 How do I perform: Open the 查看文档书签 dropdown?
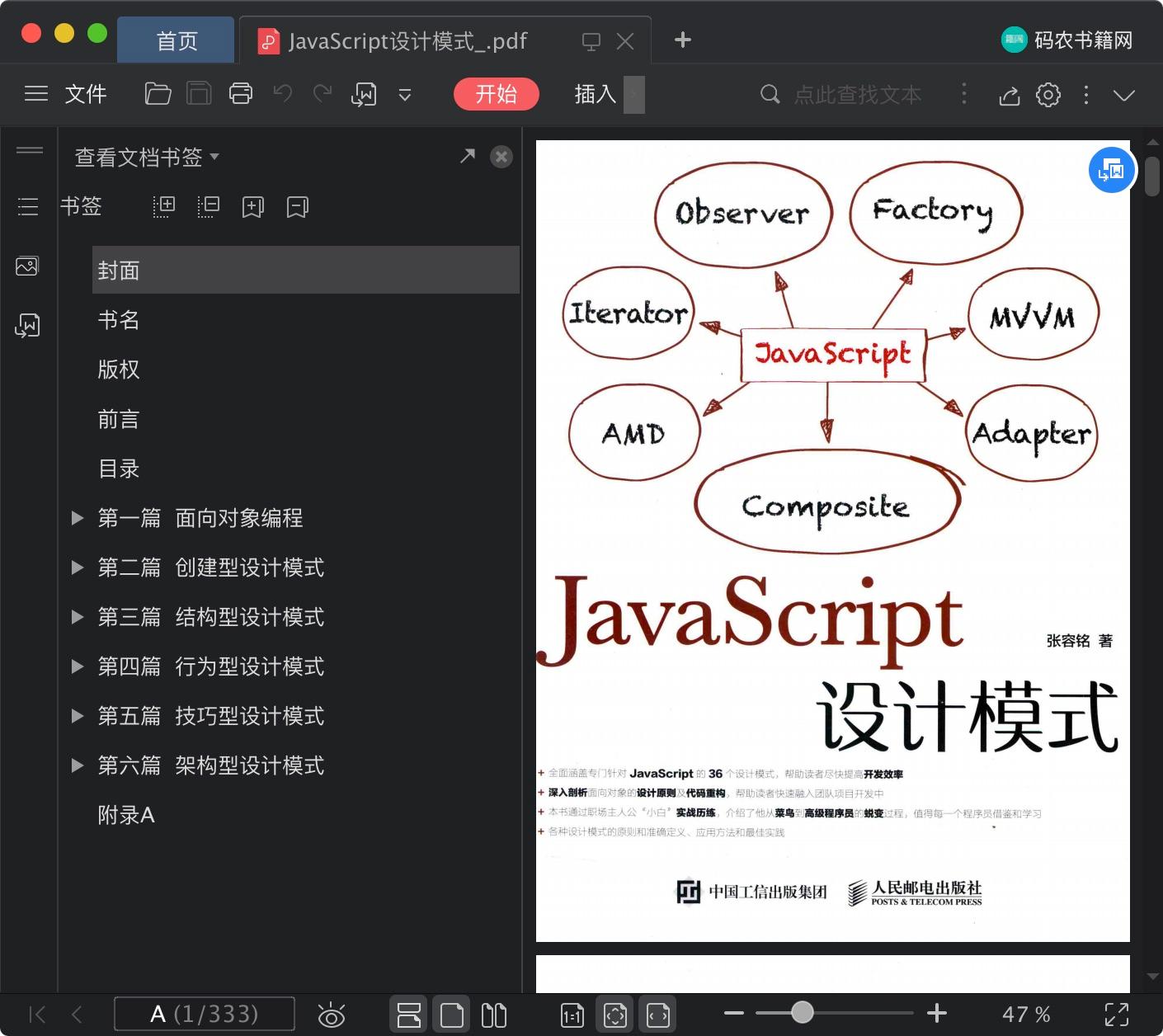coord(147,157)
